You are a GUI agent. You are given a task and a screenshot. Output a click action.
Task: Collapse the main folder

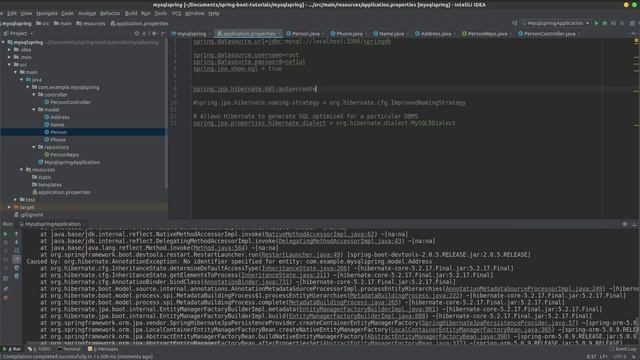point(16,72)
